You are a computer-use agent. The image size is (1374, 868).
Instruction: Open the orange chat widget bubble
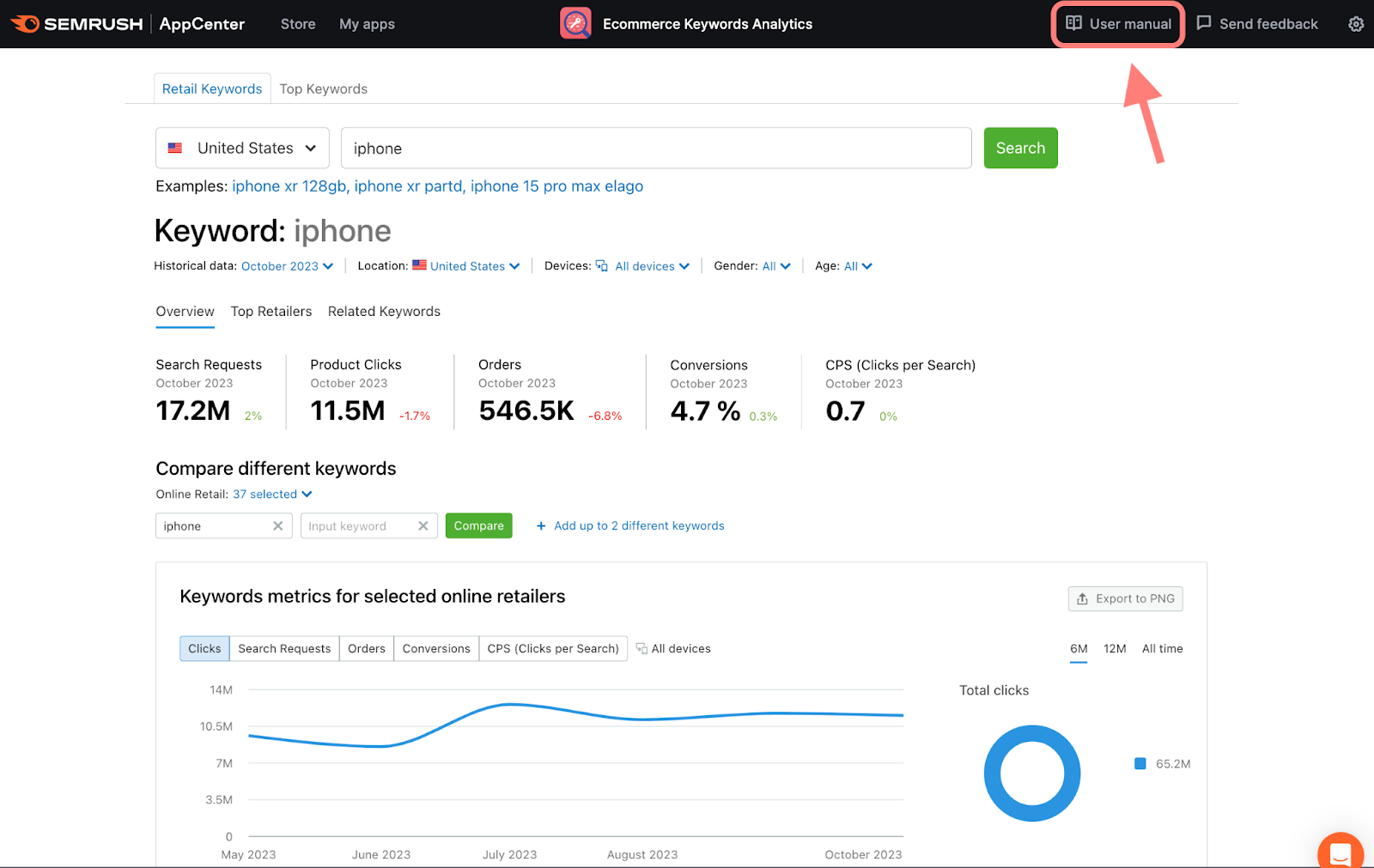pyautogui.click(x=1341, y=853)
